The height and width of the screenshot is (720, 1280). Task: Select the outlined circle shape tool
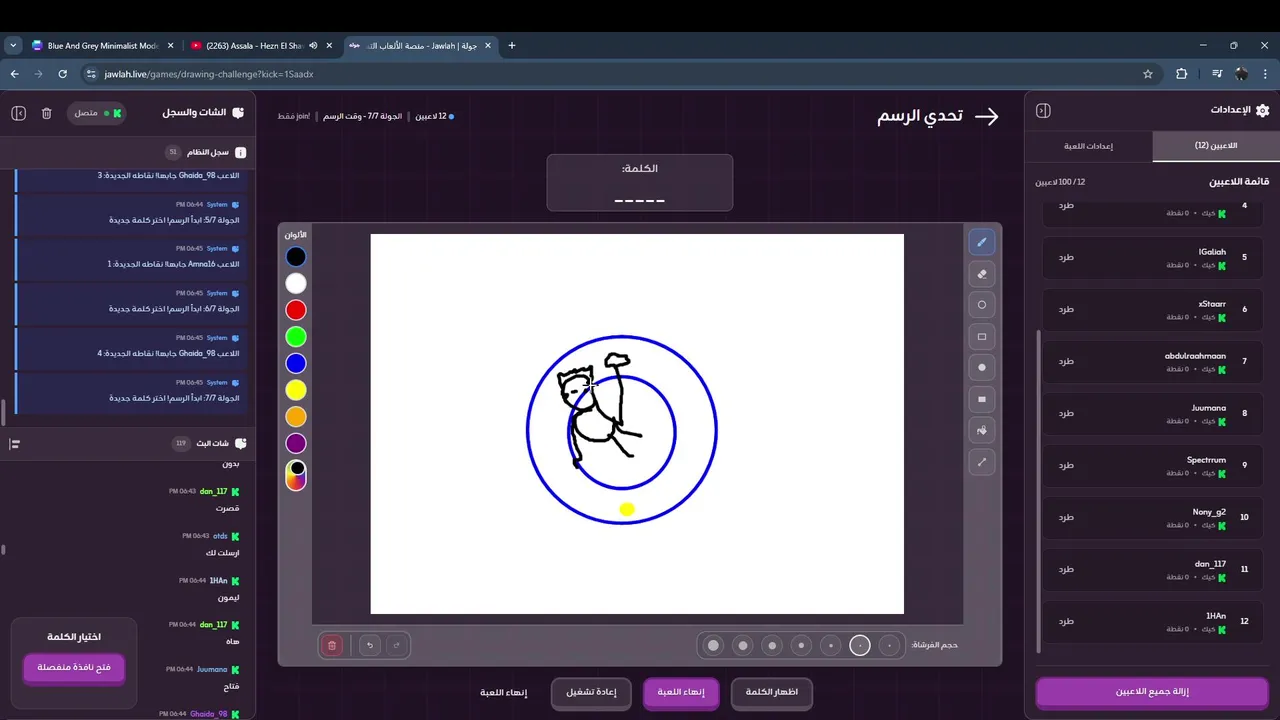coord(982,305)
